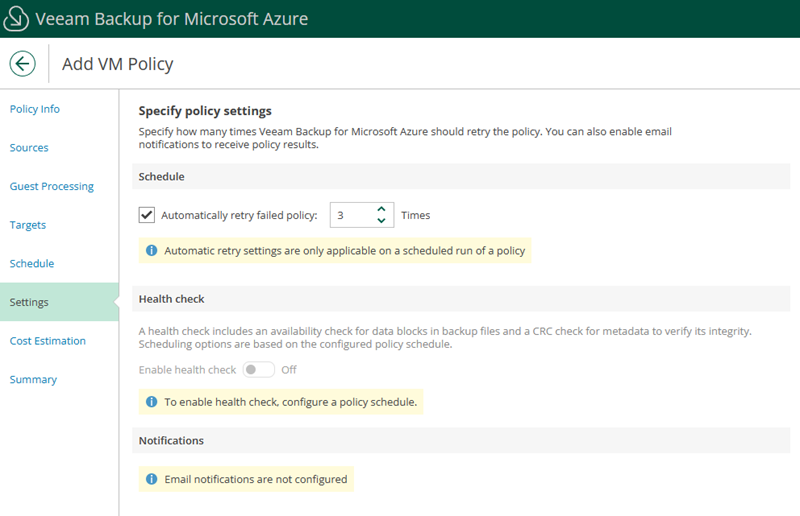Select the Settings step
800x516 pixels.
[29, 302]
